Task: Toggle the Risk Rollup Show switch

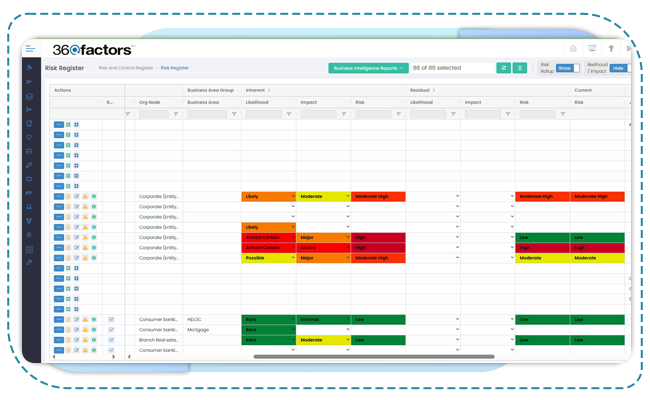Action: (568, 68)
